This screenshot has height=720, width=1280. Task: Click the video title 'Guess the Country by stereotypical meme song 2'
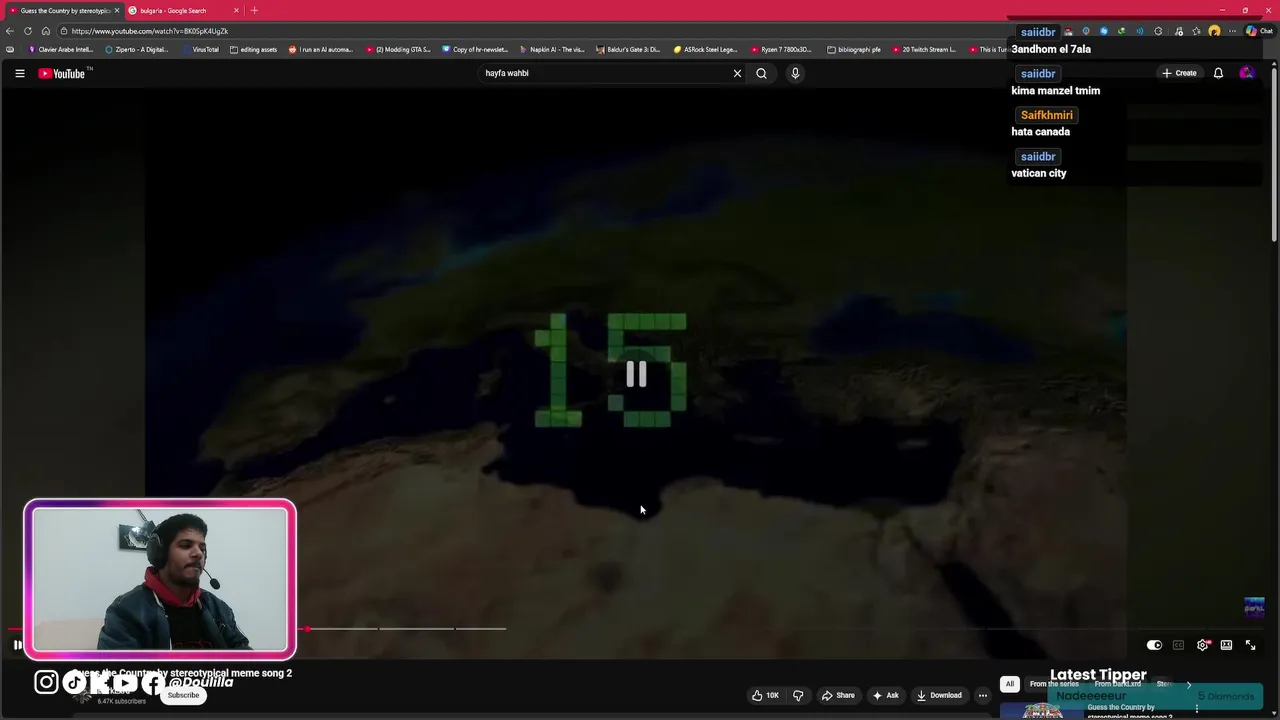[x=183, y=673]
